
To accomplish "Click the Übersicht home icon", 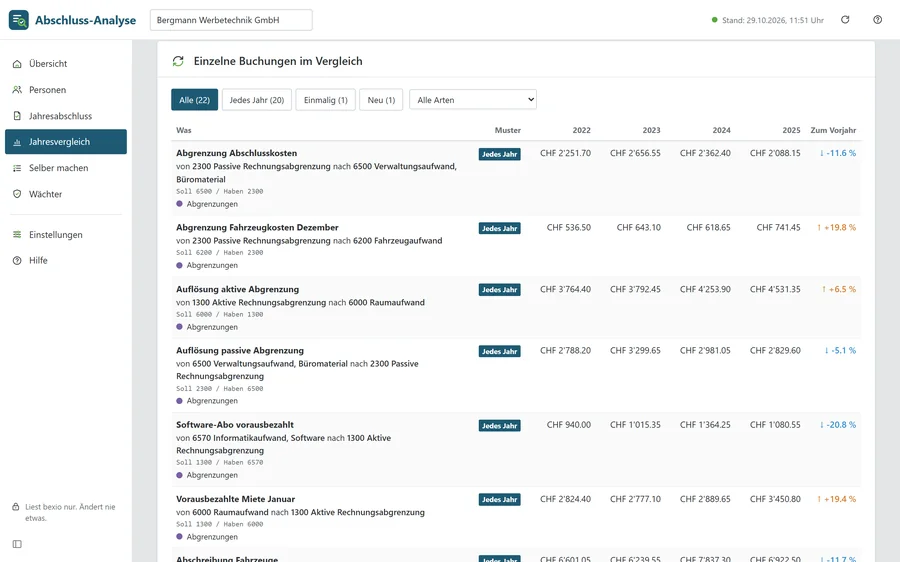I will (17, 64).
